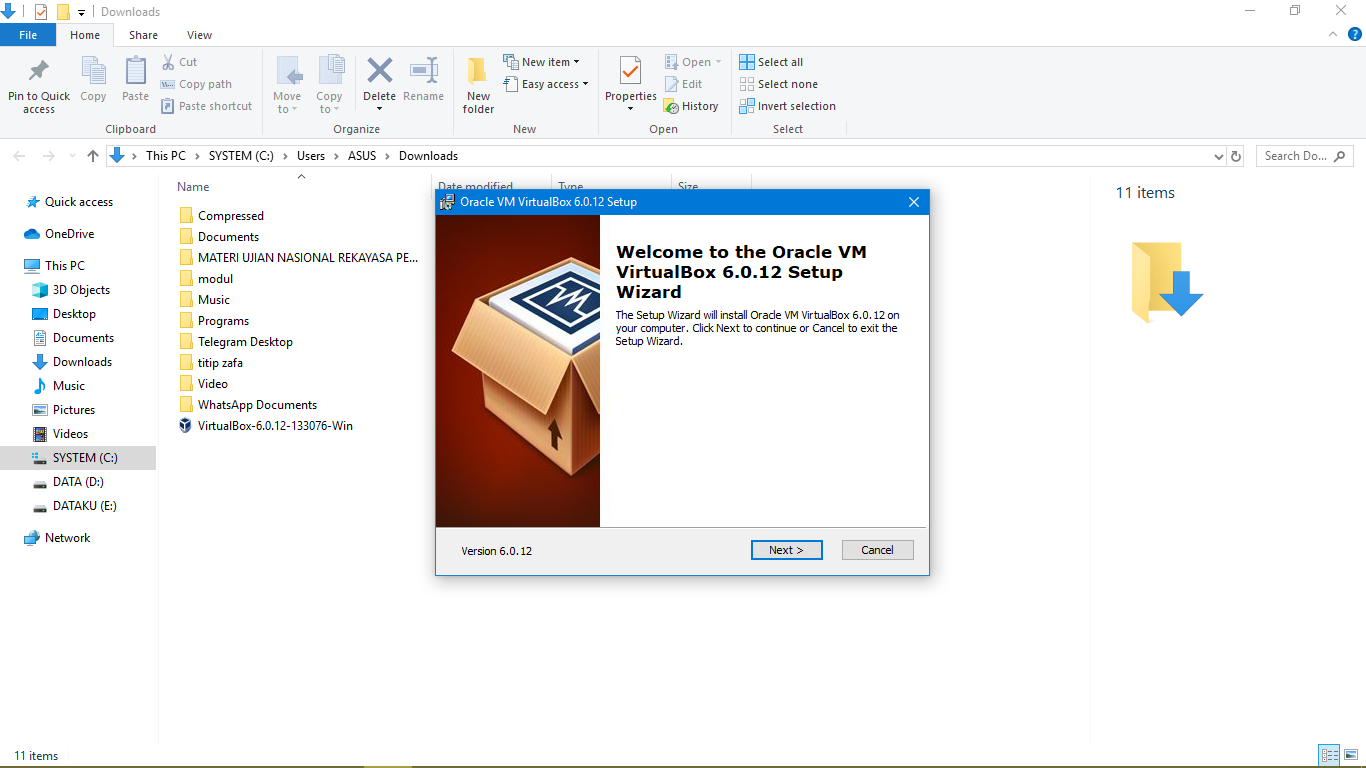The width and height of the screenshot is (1366, 768).
Task: Click the Select all icon
Action: coord(771,61)
